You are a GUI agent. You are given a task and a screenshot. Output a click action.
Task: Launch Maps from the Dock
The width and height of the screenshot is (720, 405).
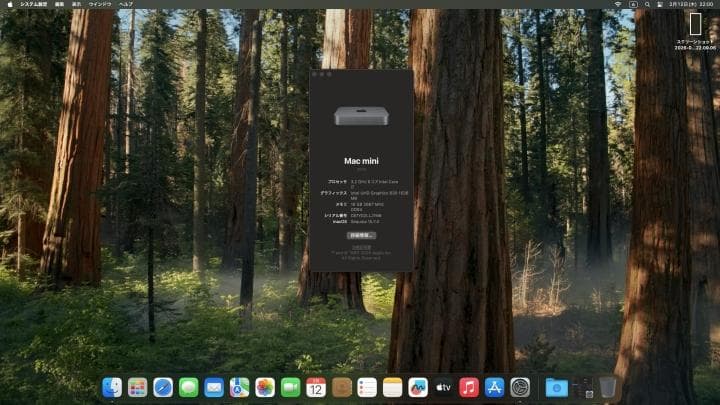[x=239, y=387]
